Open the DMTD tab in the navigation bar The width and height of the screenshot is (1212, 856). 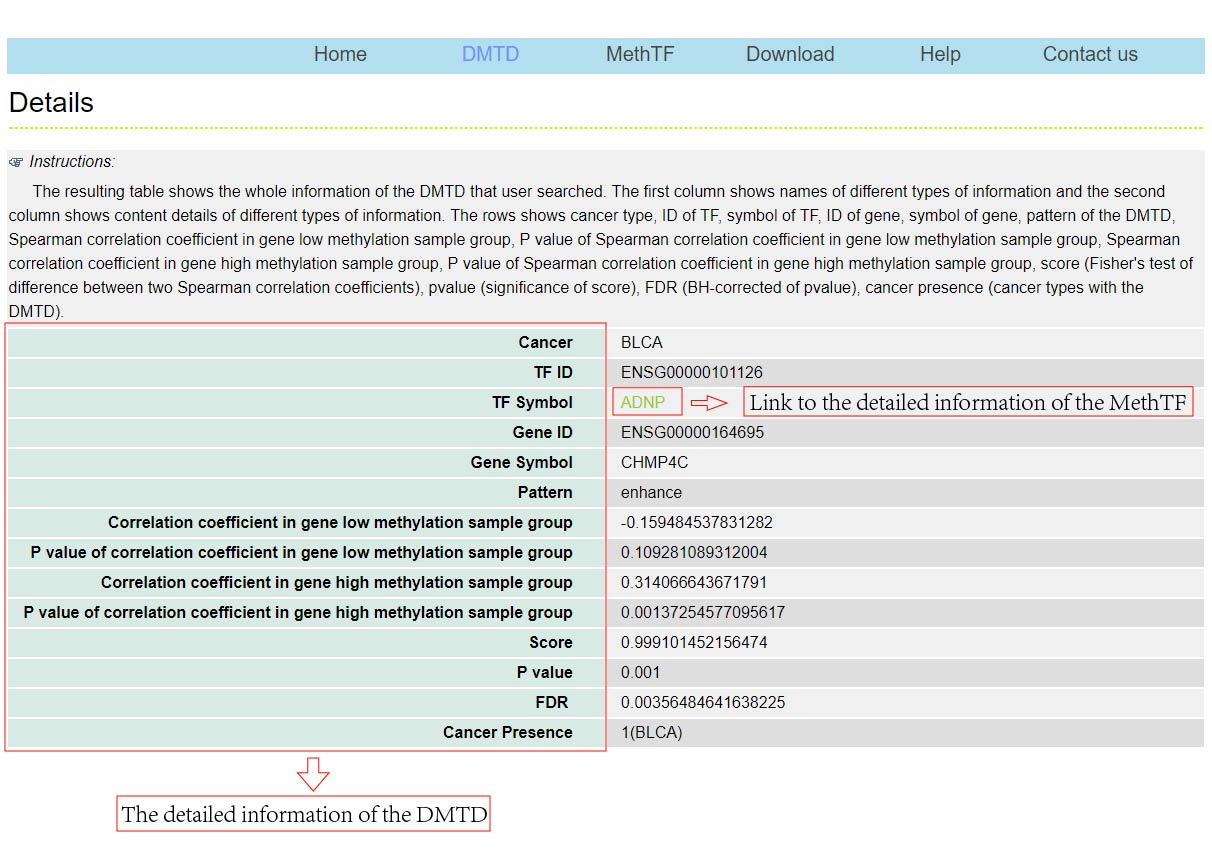[x=490, y=55]
